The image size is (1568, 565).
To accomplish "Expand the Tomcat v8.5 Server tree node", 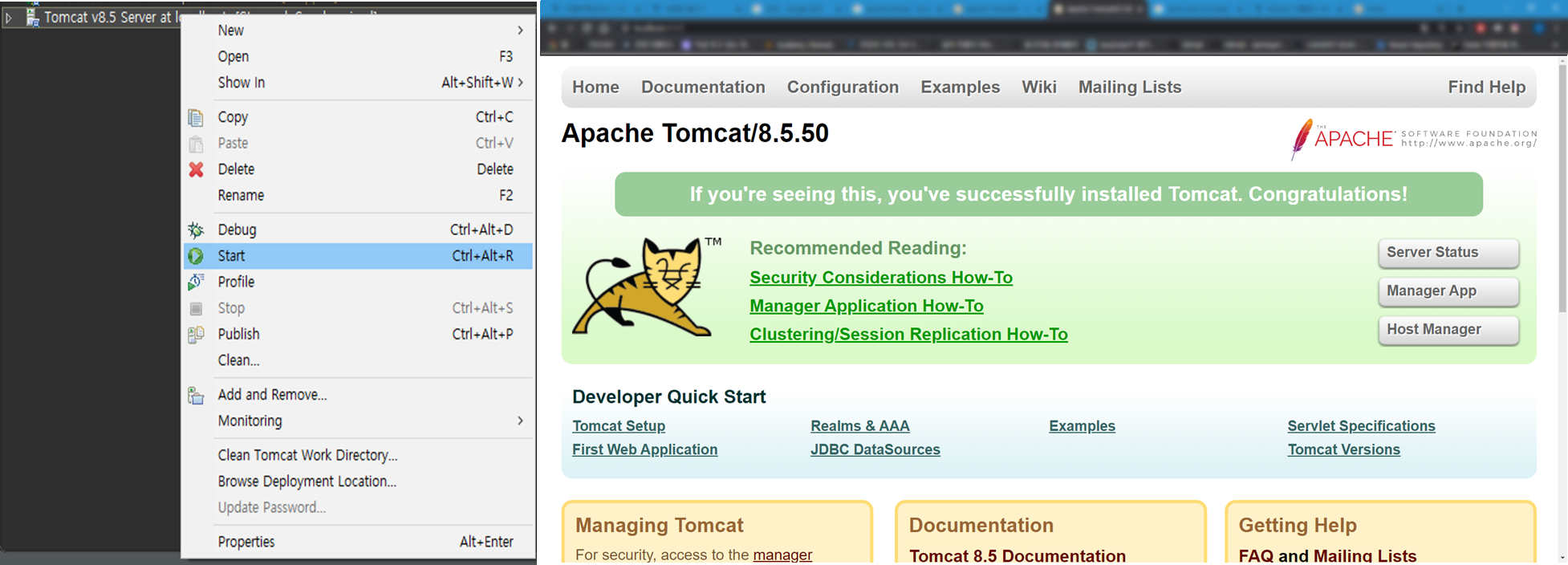I will pyautogui.click(x=9, y=17).
